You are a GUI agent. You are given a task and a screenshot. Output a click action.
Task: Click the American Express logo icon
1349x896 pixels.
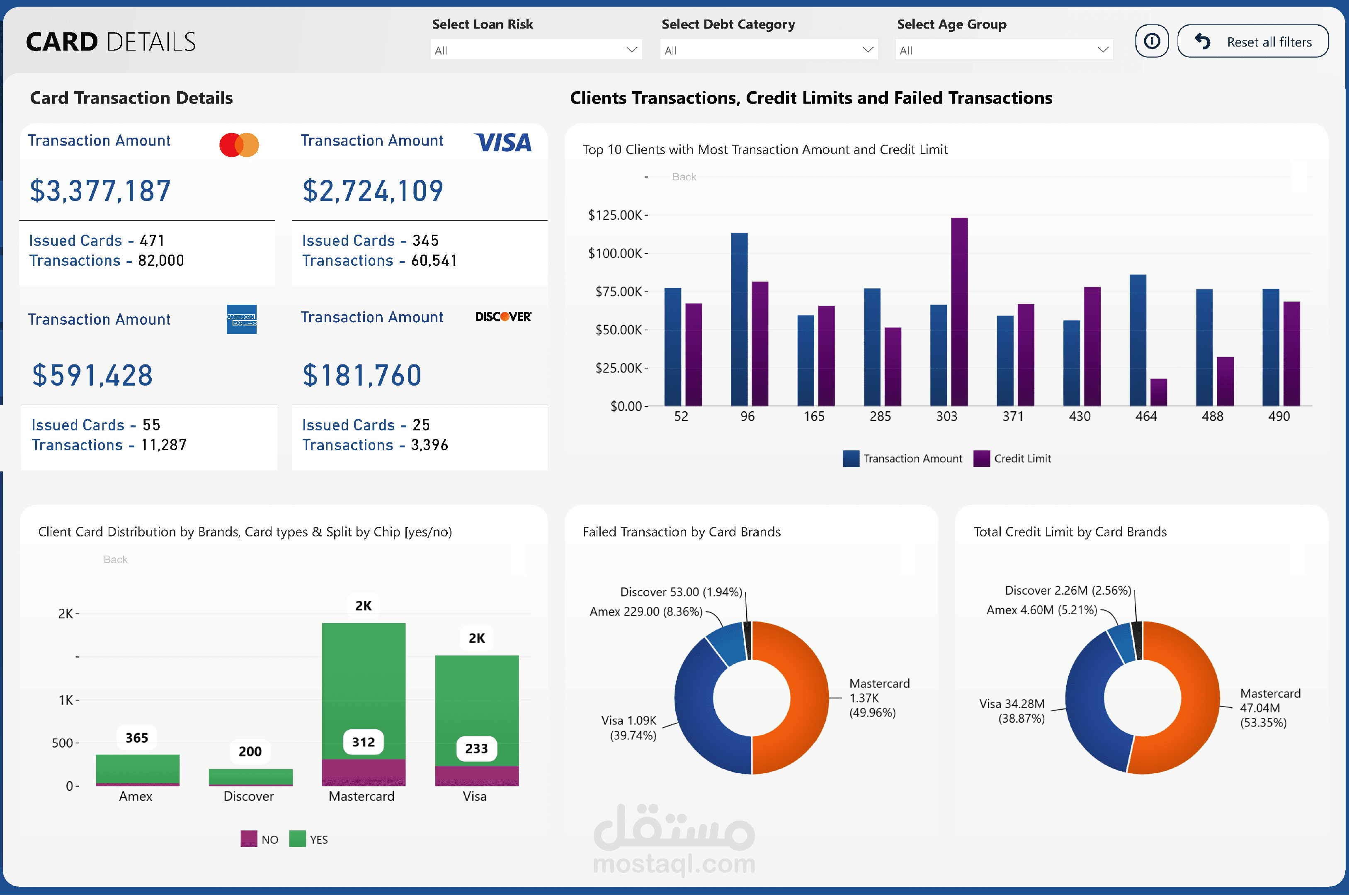tap(241, 319)
